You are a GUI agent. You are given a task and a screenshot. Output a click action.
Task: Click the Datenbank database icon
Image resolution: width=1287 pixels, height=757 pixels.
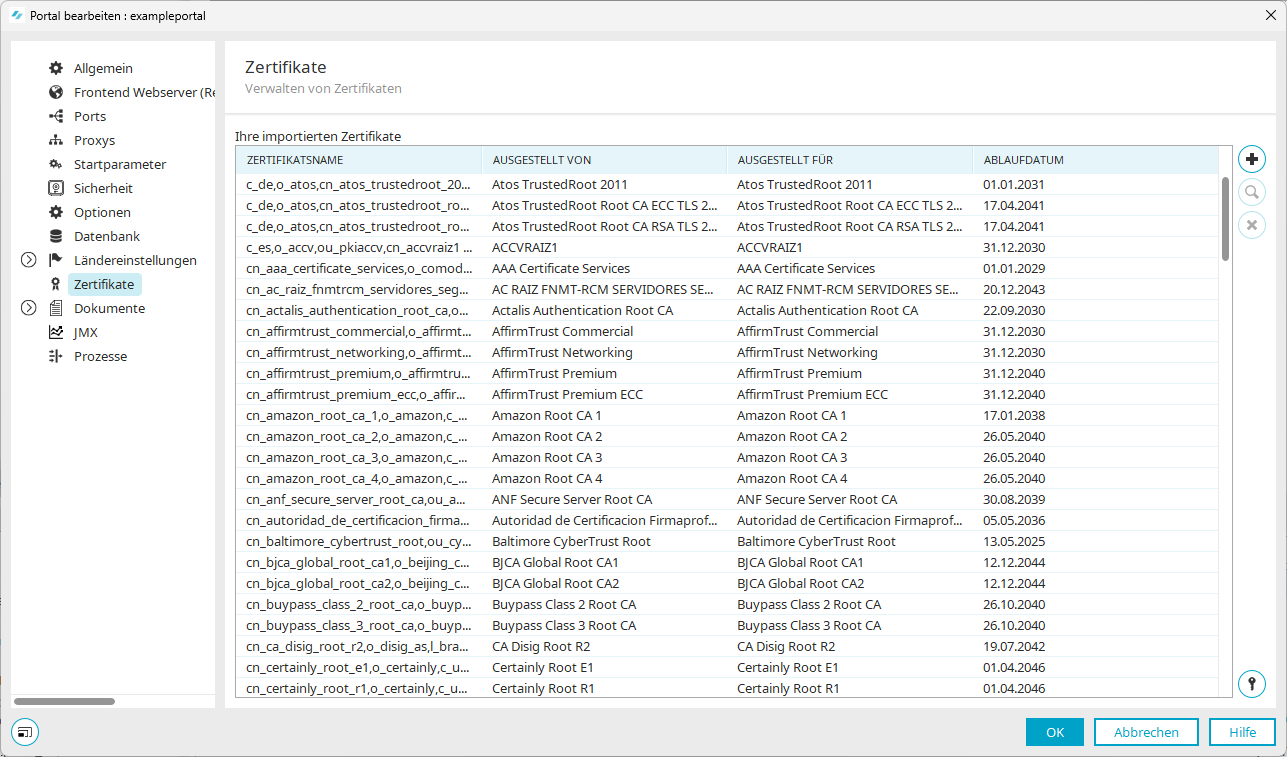(56, 237)
